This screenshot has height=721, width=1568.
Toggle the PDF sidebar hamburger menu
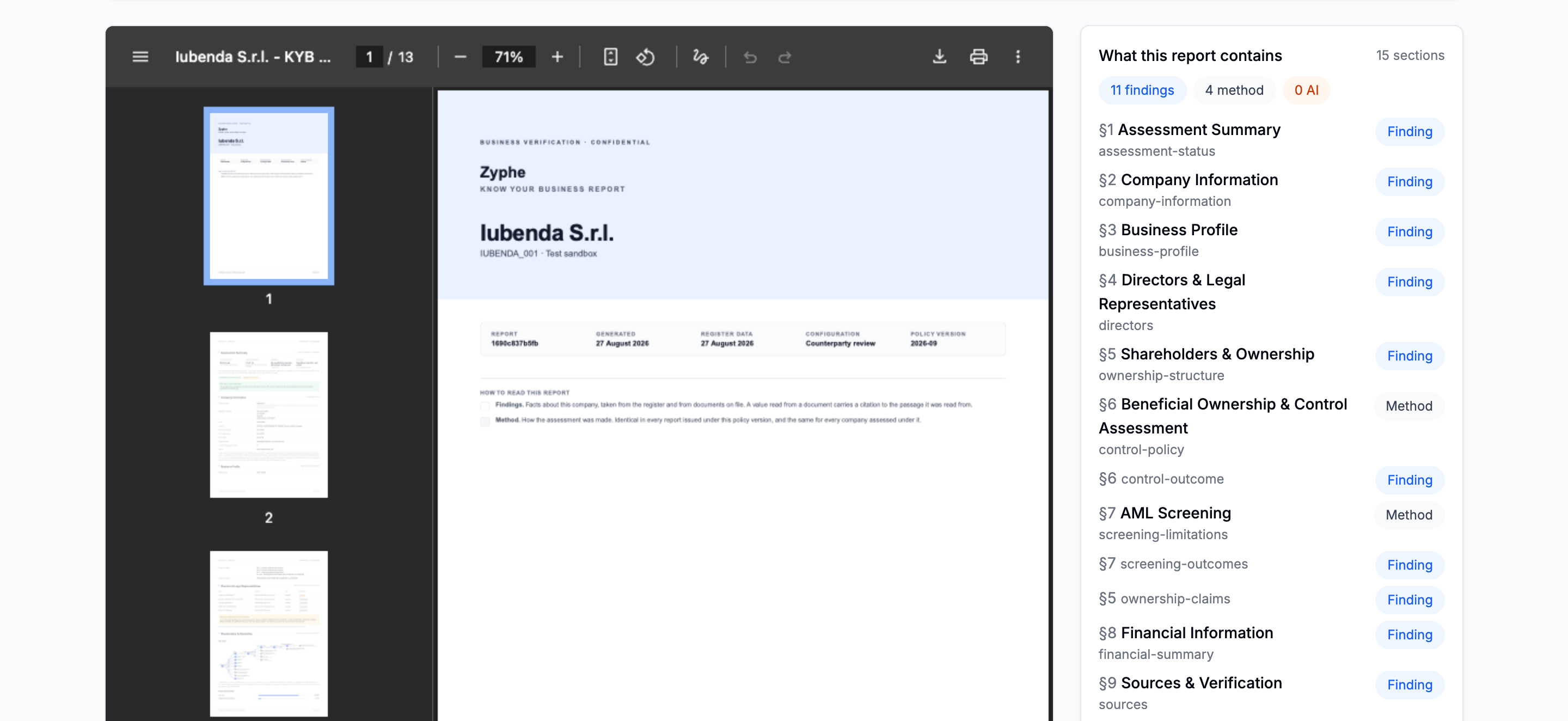click(x=140, y=57)
